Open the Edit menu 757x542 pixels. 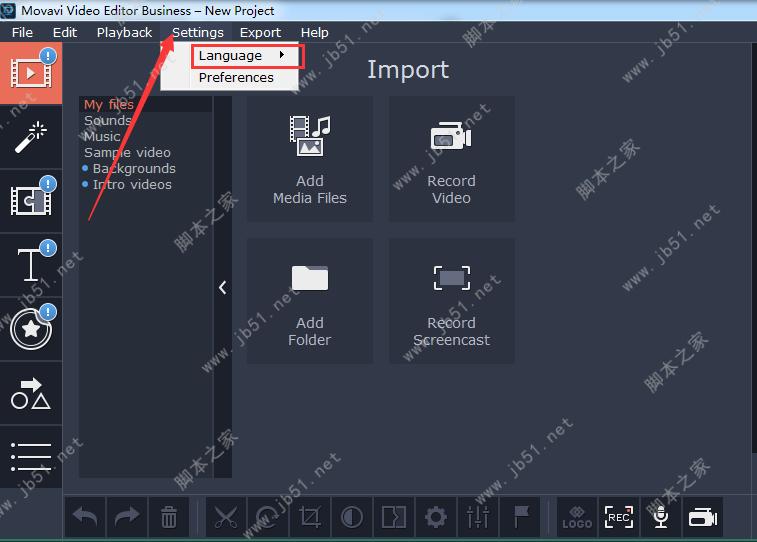pyautogui.click(x=65, y=32)
